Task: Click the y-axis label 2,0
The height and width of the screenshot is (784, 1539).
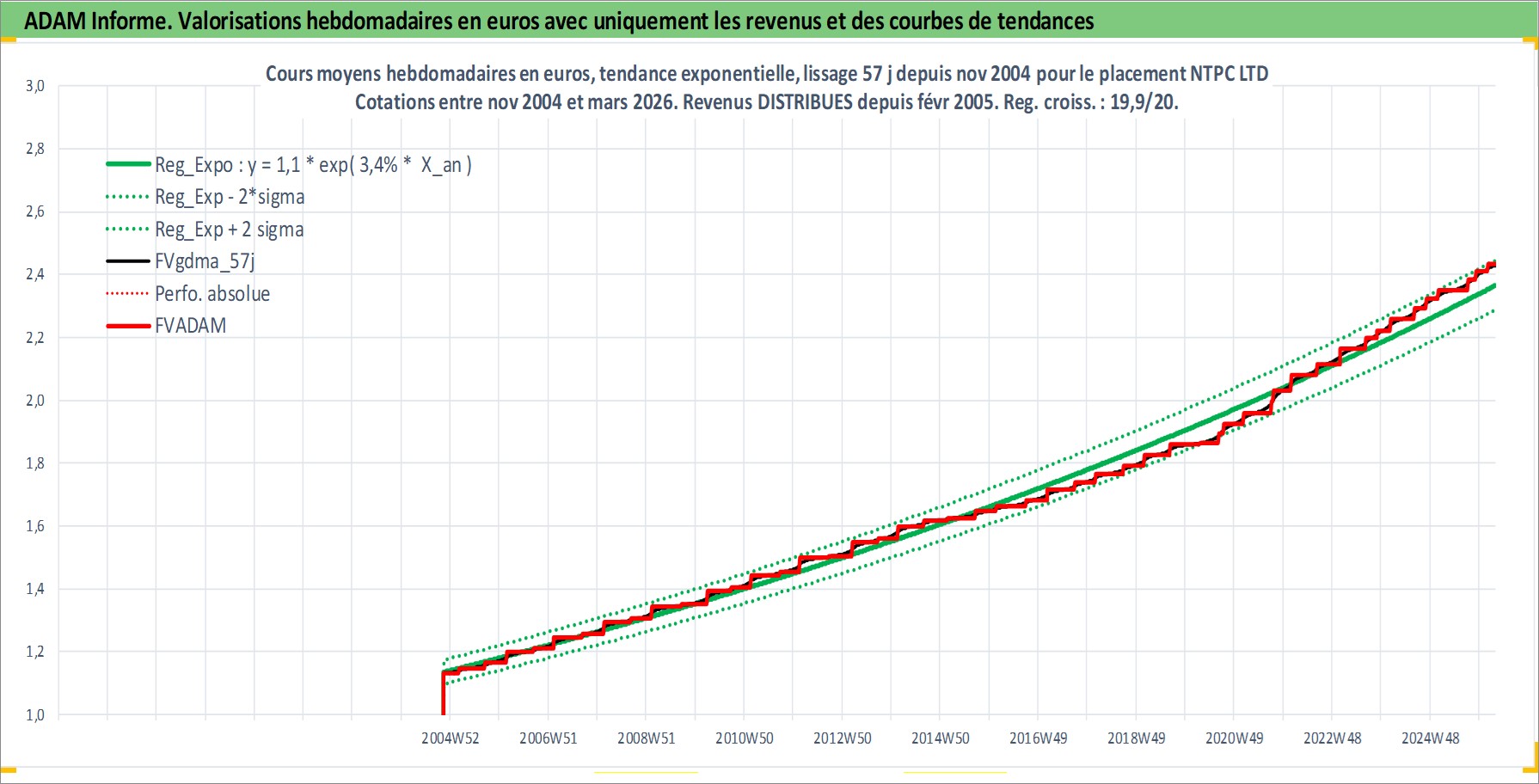Action: click(34, 401)
